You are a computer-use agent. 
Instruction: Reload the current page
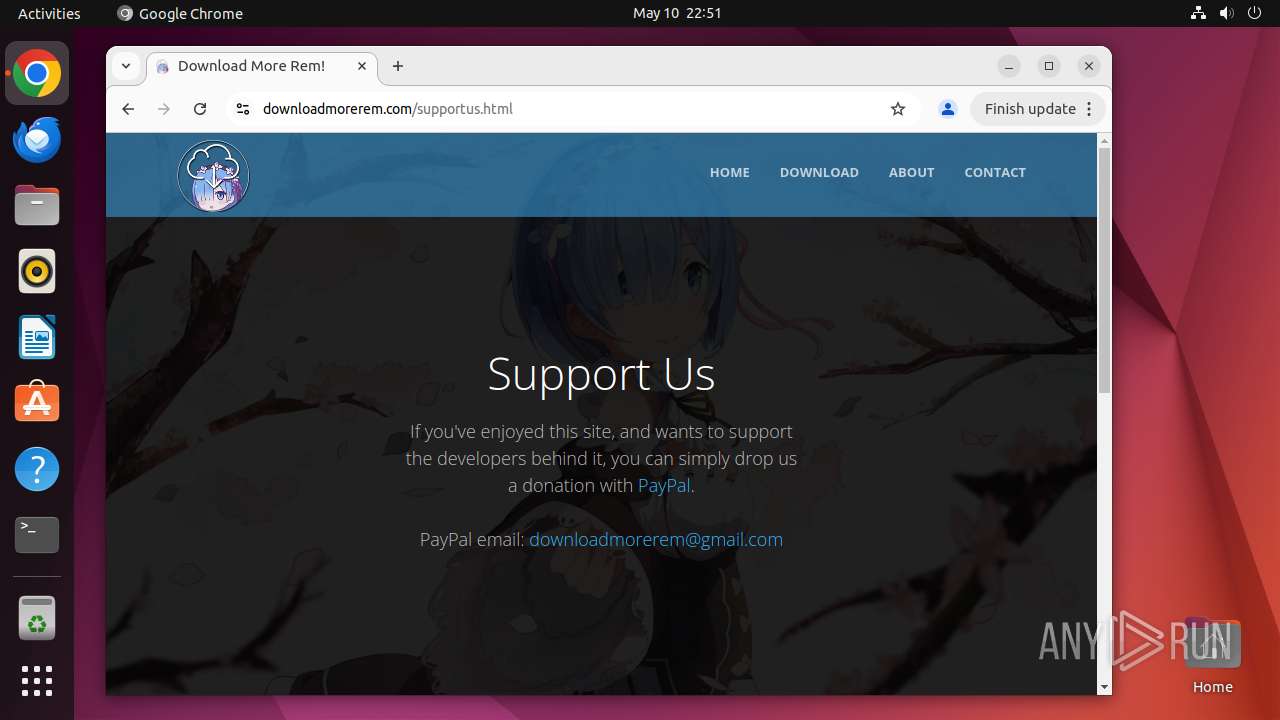point(200,109)
